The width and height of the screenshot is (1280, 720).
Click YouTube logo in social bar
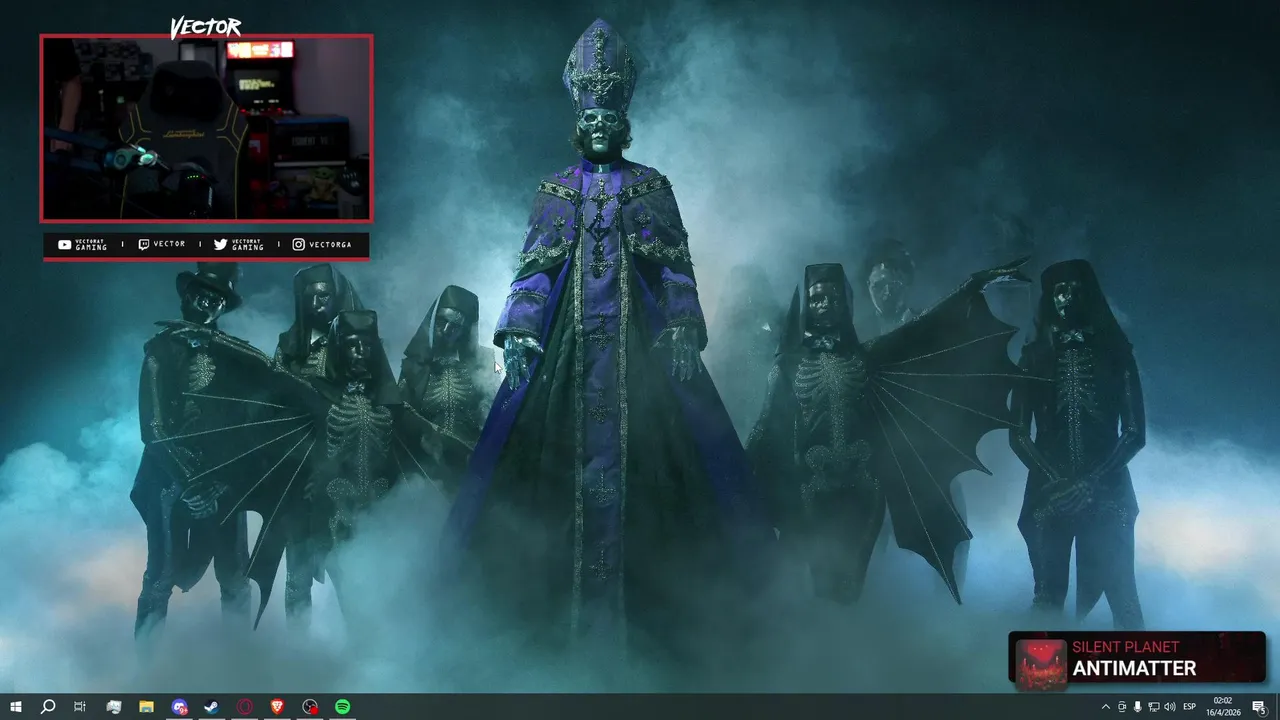64,244
